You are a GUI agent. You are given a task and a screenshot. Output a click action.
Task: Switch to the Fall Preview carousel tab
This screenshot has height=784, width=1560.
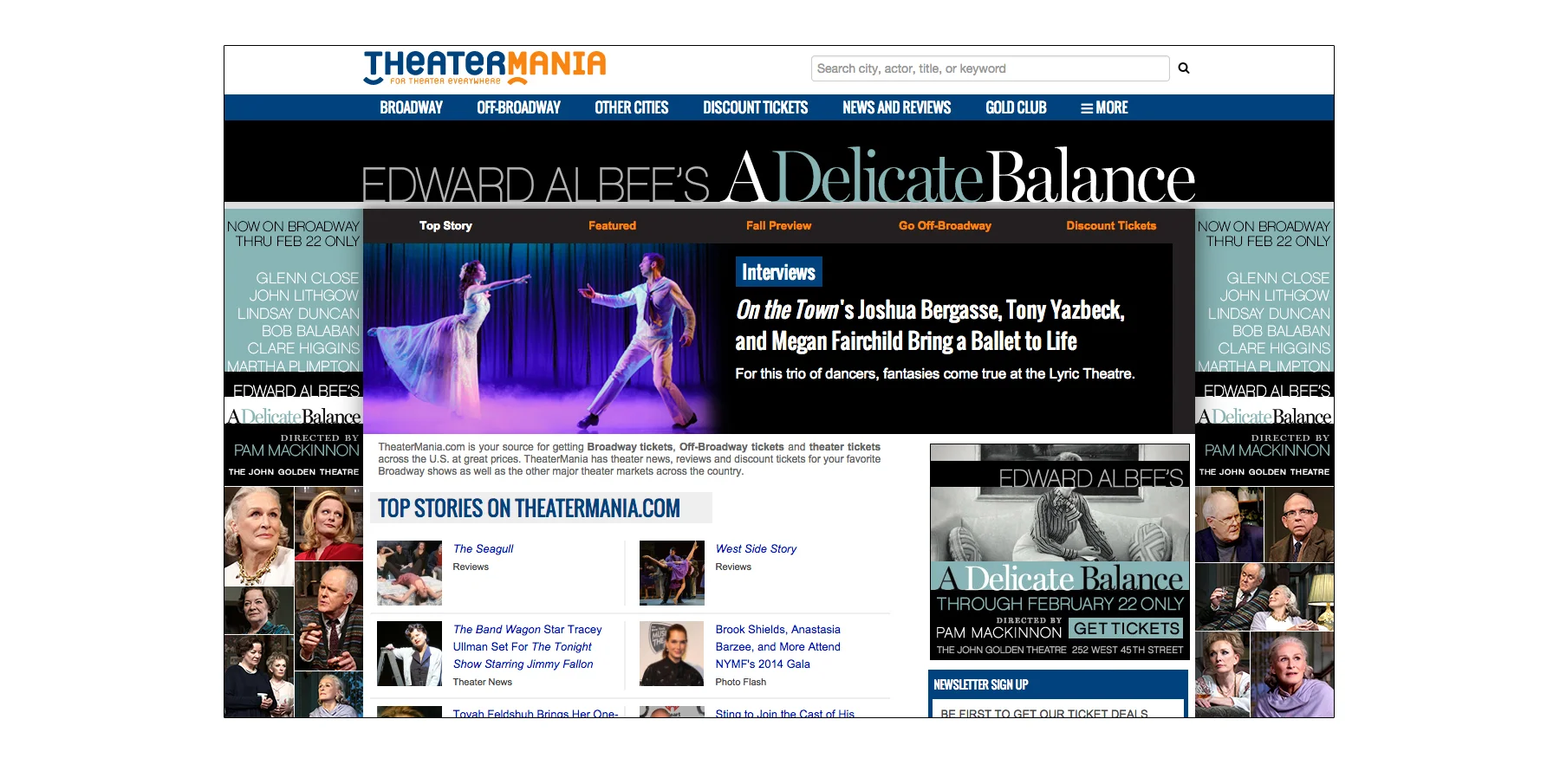[777, 225]
